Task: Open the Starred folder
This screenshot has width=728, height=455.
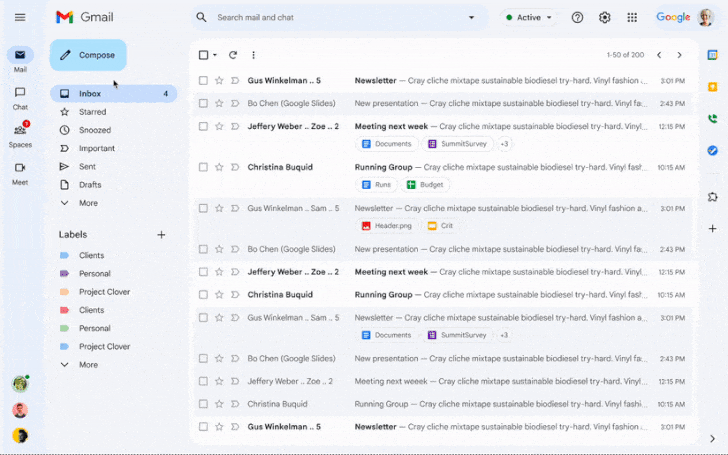Action: click(x=92, y=112)
